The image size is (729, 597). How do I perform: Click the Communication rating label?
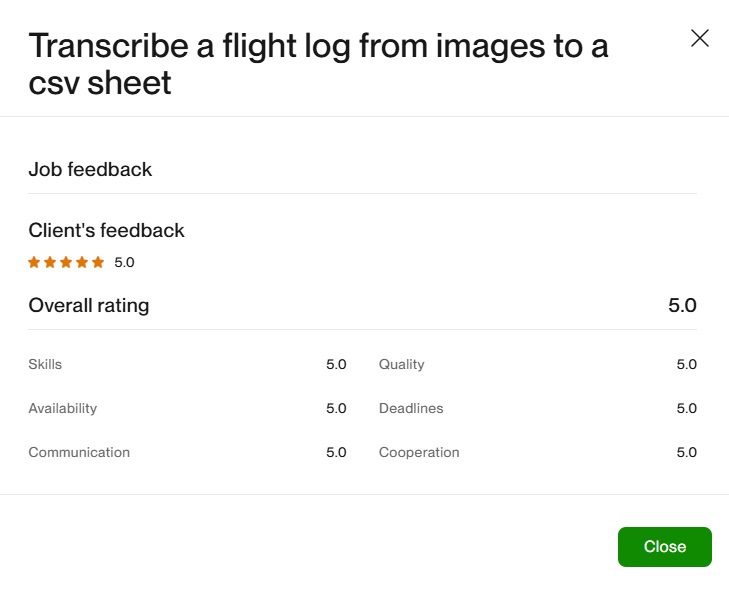79,452
